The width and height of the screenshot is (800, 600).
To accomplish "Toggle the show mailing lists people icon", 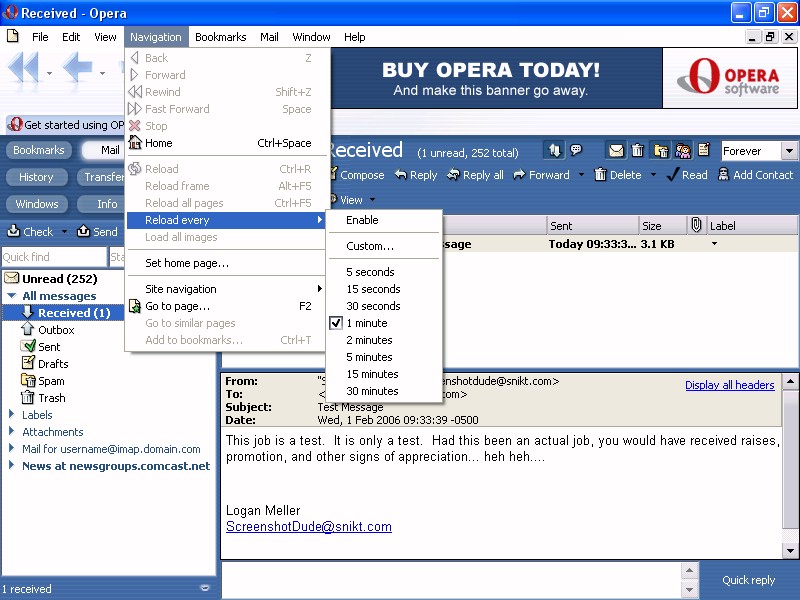I will [683, 151].
